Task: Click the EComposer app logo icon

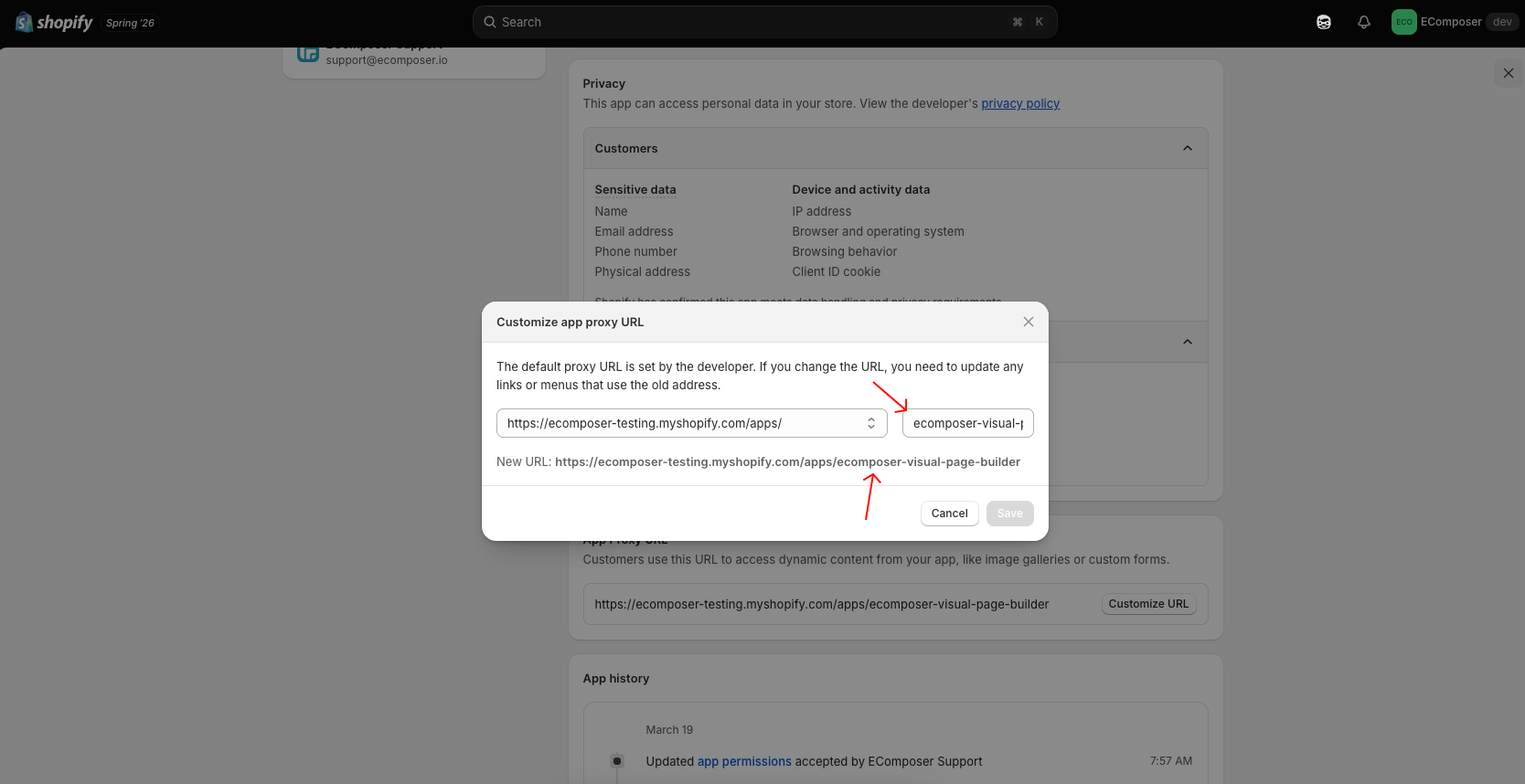Action: point(308,52)
